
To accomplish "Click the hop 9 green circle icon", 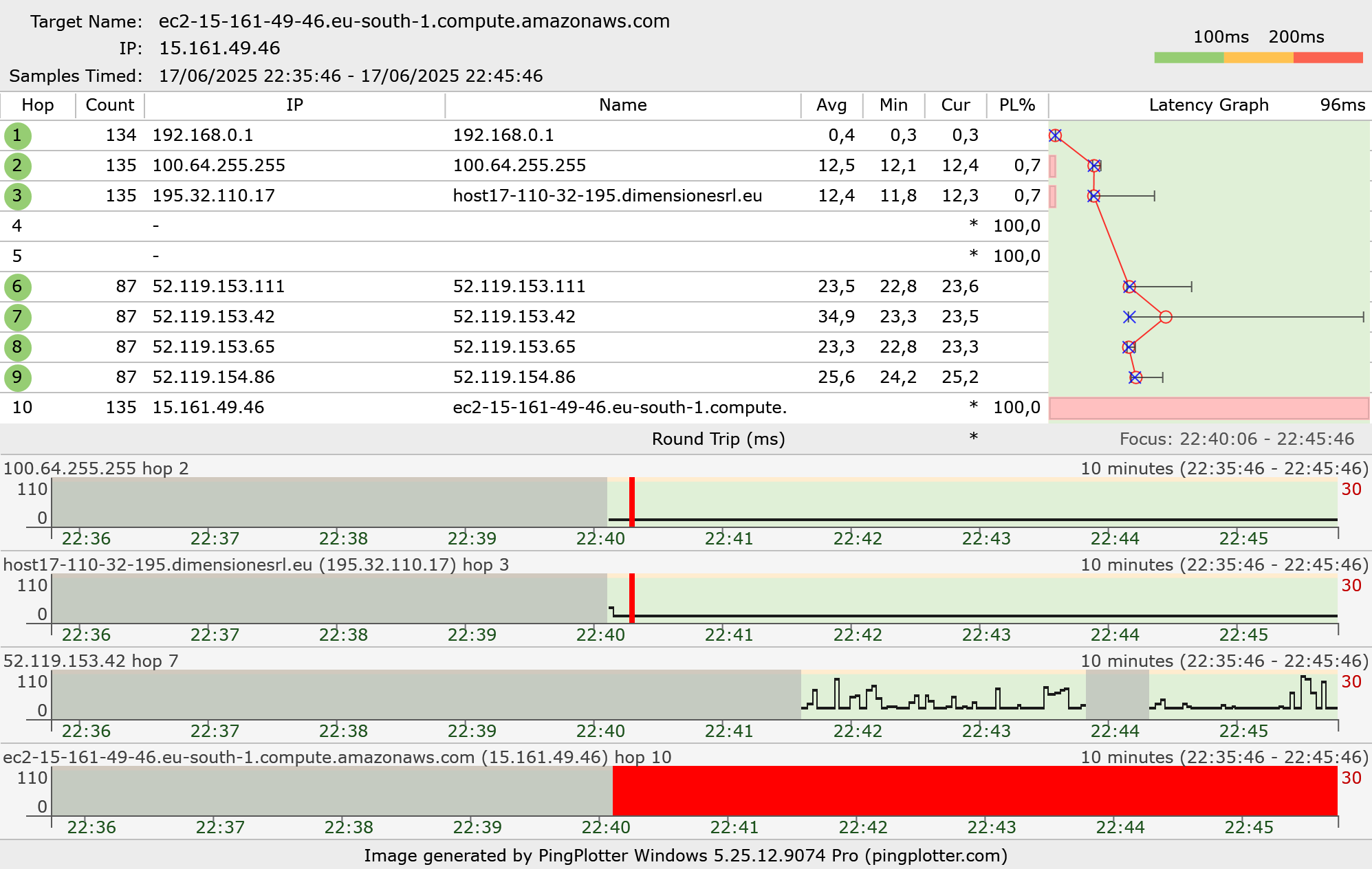I will pos(17,377).
